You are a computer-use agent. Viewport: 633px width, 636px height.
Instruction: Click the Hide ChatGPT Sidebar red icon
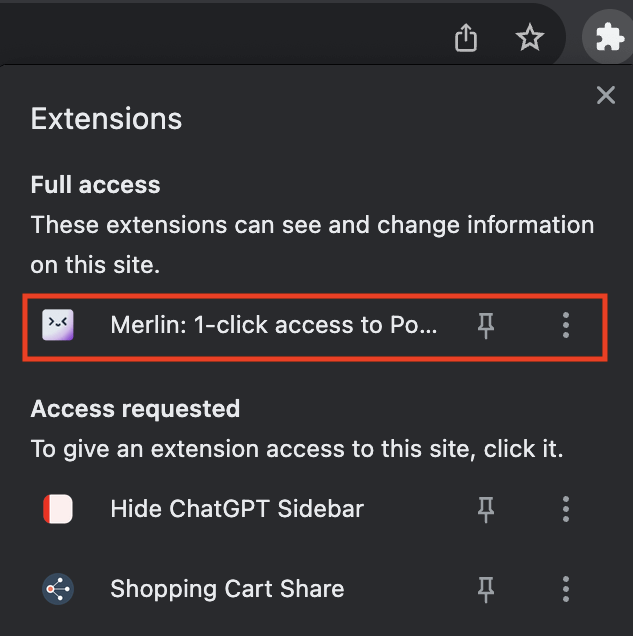pyautogui.click(x=58, y=509)
